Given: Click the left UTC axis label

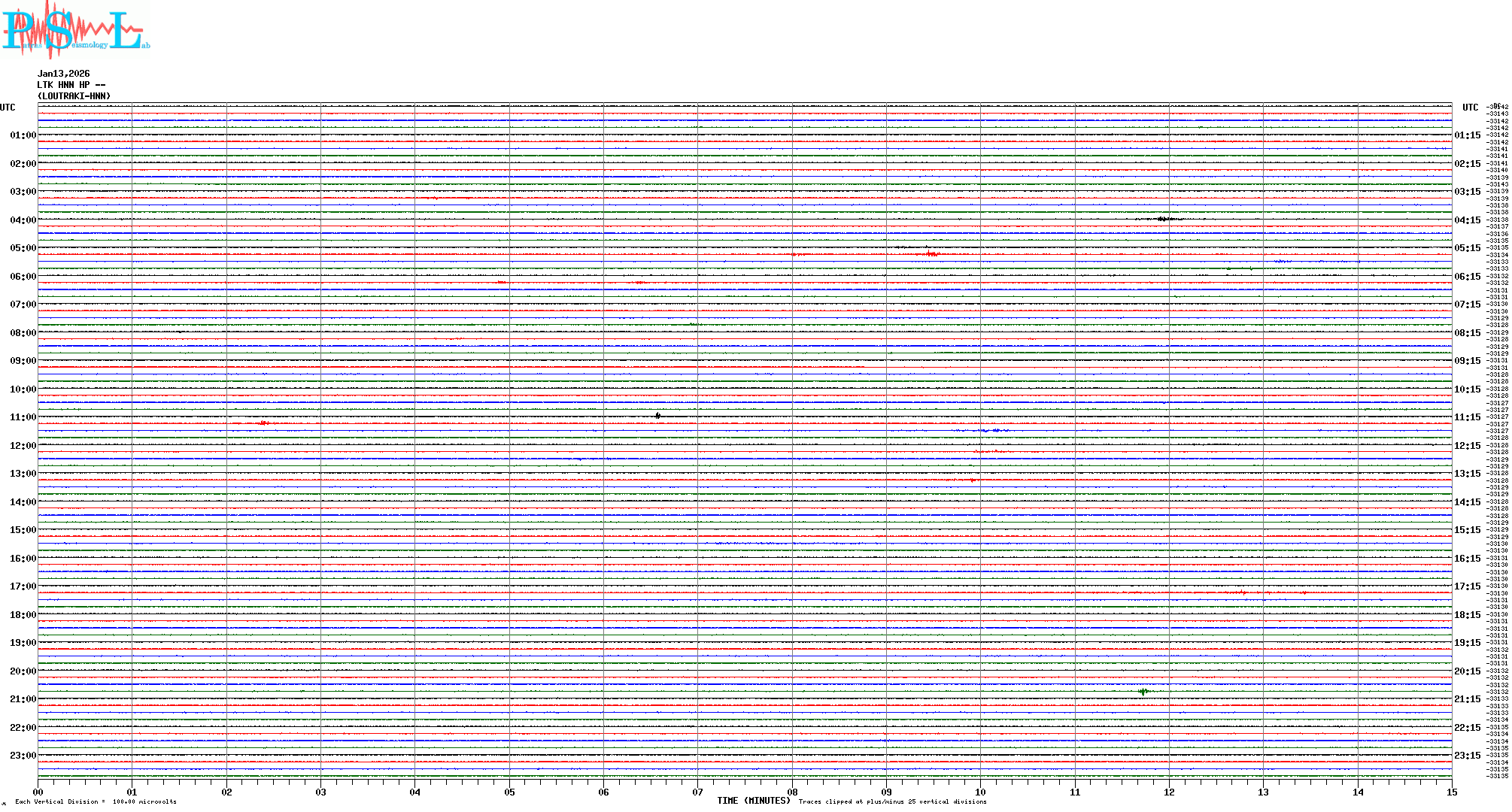Looking at the screenshot, I should click(8, 108).
